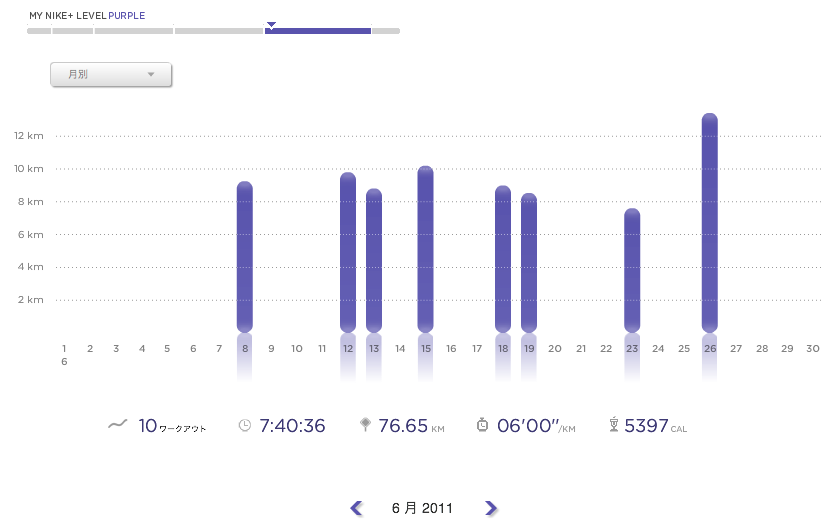Select the bar for day 26
This screenshot has width=836, height=528.
click(x=710, y=222)
